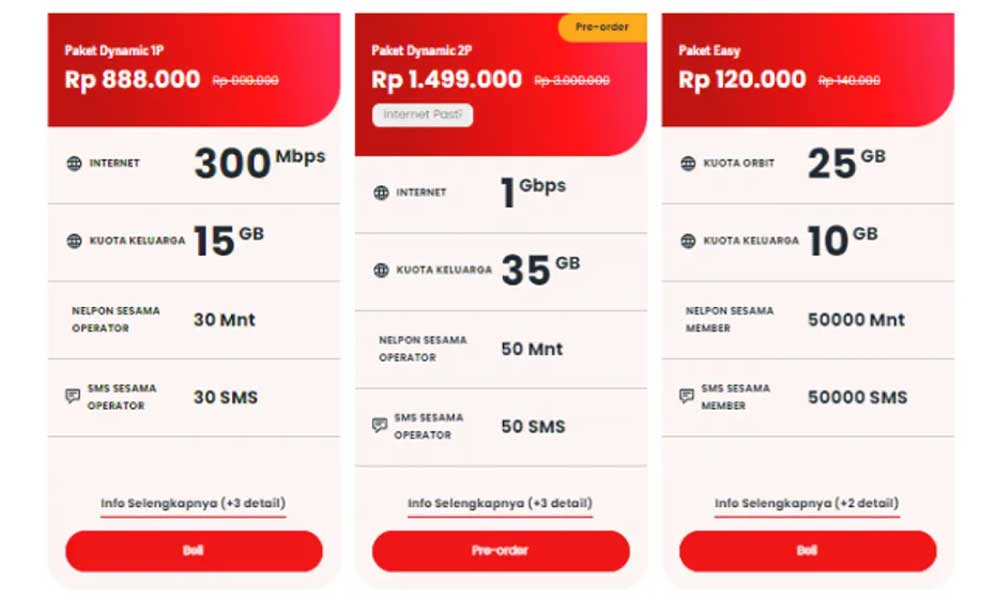Click the Beli button for Paket Dynamic 1P
The height and width of the screenshot is (600, 1000).
click(x=194, y=551)
